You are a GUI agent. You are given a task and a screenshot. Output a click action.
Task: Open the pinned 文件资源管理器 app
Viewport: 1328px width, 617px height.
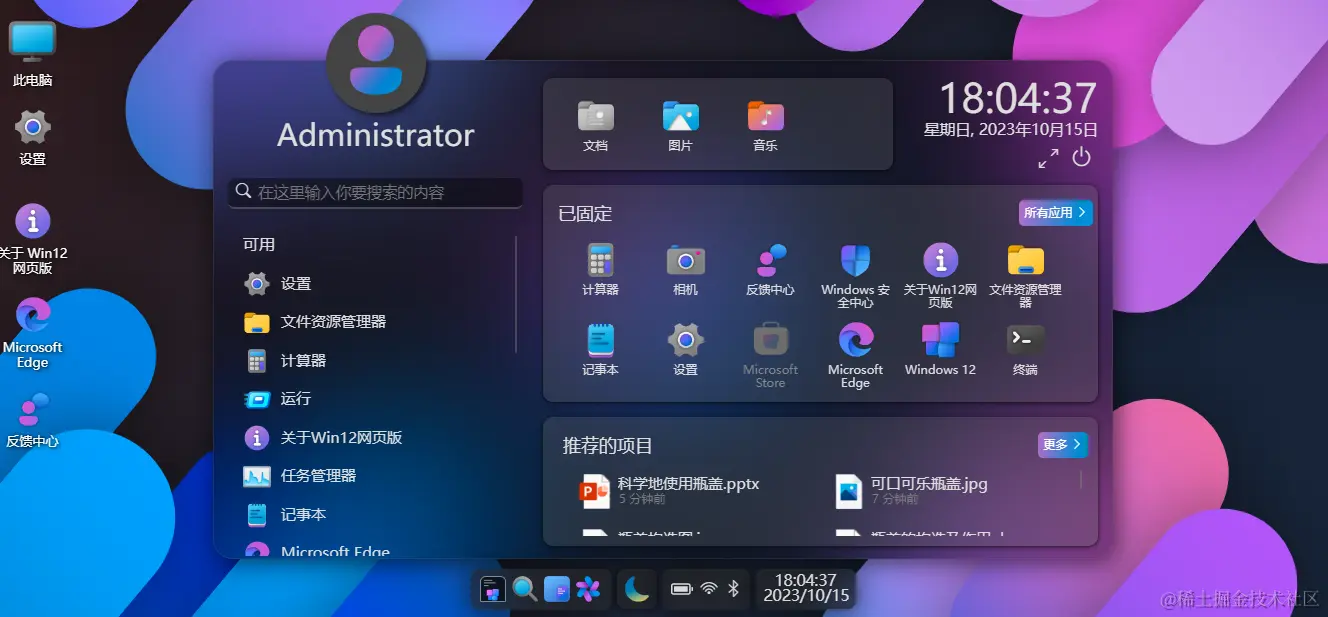(1025, 275)
